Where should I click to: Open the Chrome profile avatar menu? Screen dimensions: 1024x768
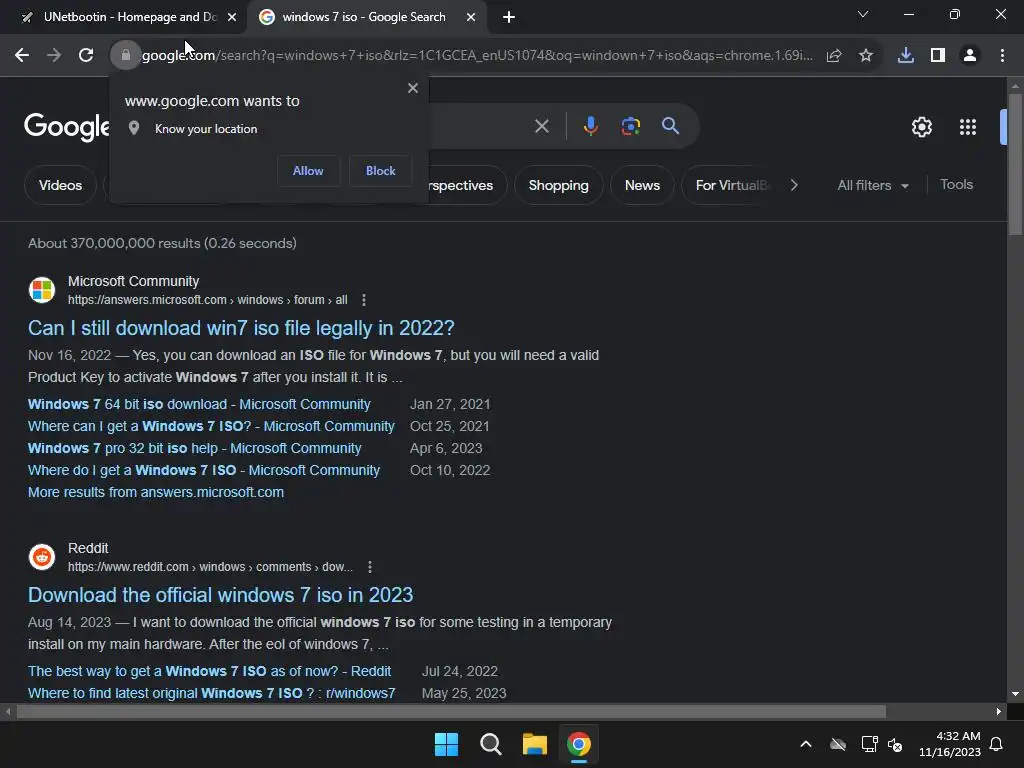tap(970, 56)
